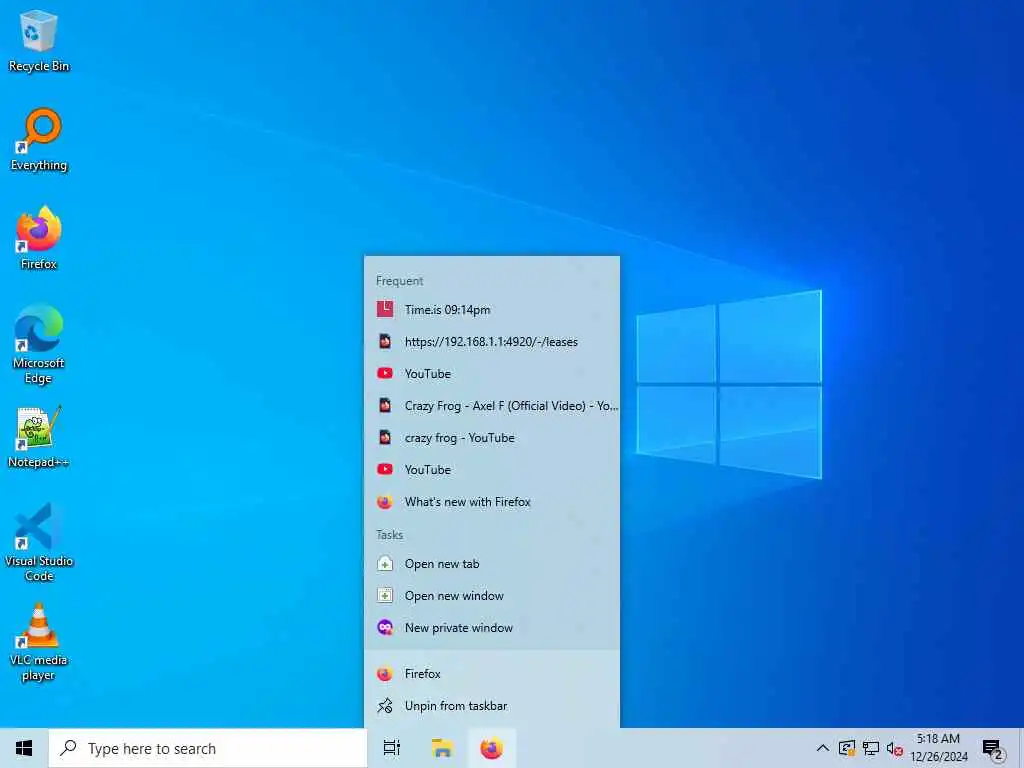
Task: Open the taskbar clock showing 5:18 AM
Action: click(x=938, y=748)
